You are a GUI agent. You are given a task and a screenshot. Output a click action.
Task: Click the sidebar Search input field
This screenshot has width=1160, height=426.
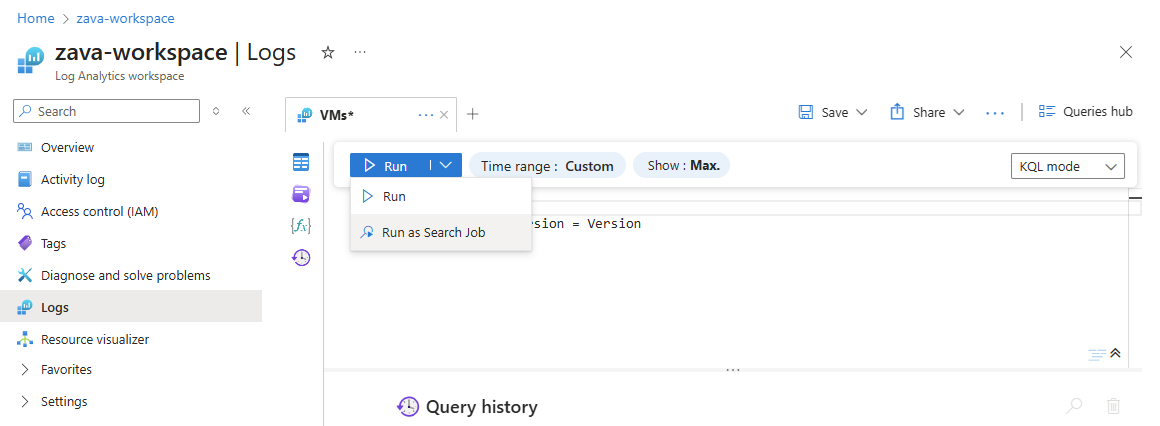coord(110,112)
